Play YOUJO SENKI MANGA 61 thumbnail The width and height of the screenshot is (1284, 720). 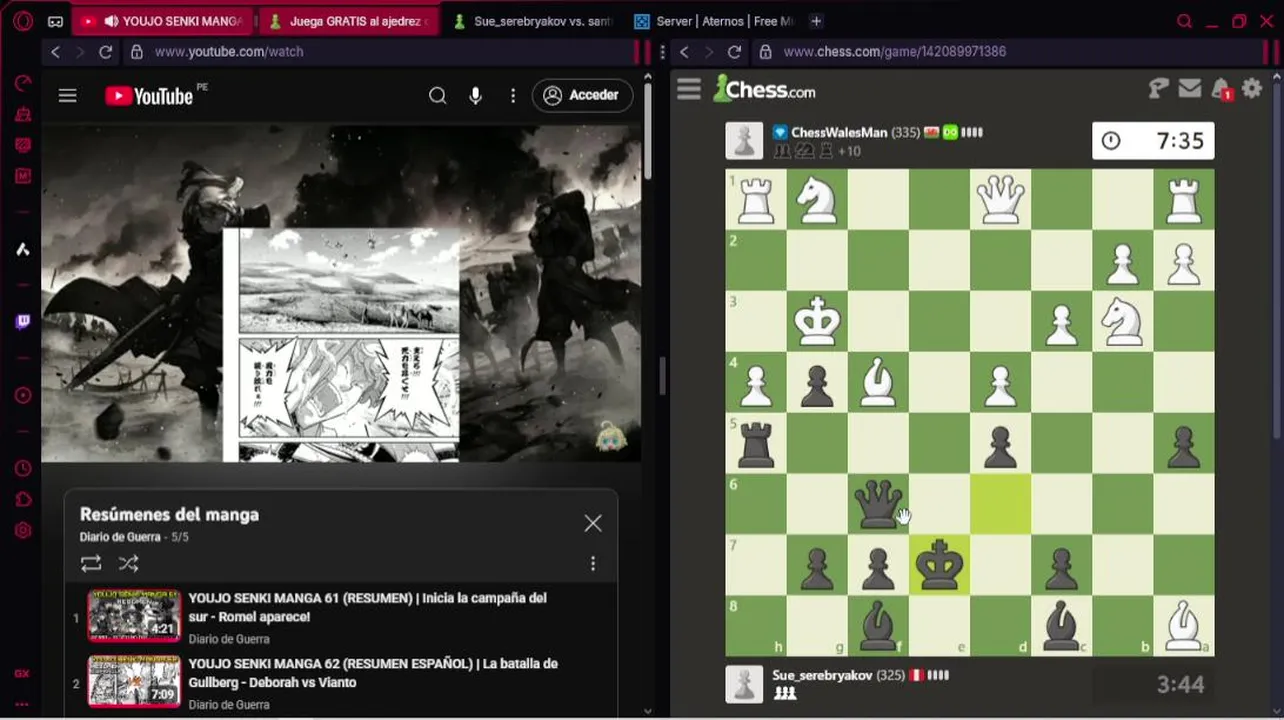(x=134, y=615)
